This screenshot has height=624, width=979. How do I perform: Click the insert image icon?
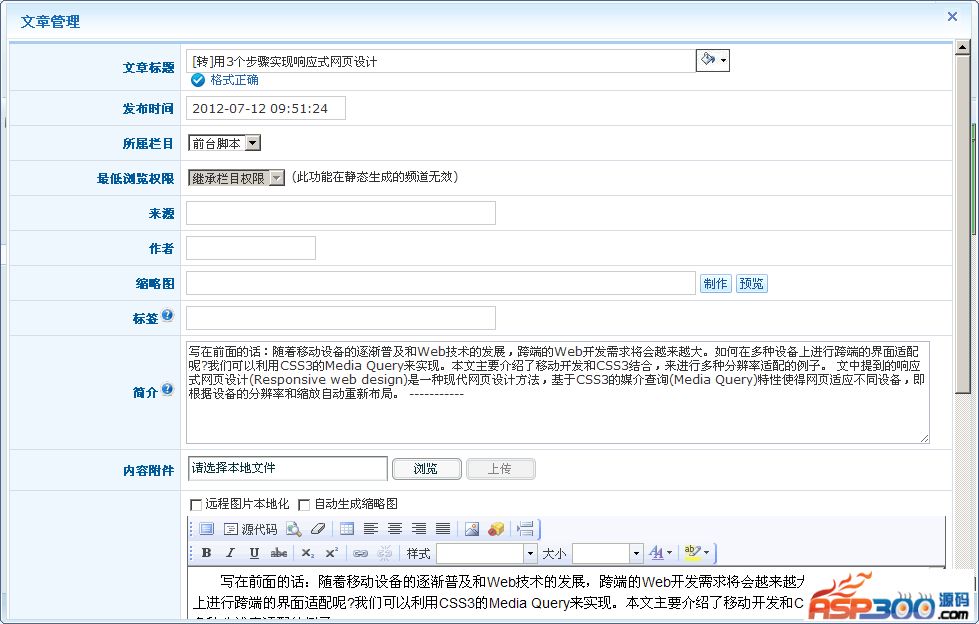[x=472, y=529]
